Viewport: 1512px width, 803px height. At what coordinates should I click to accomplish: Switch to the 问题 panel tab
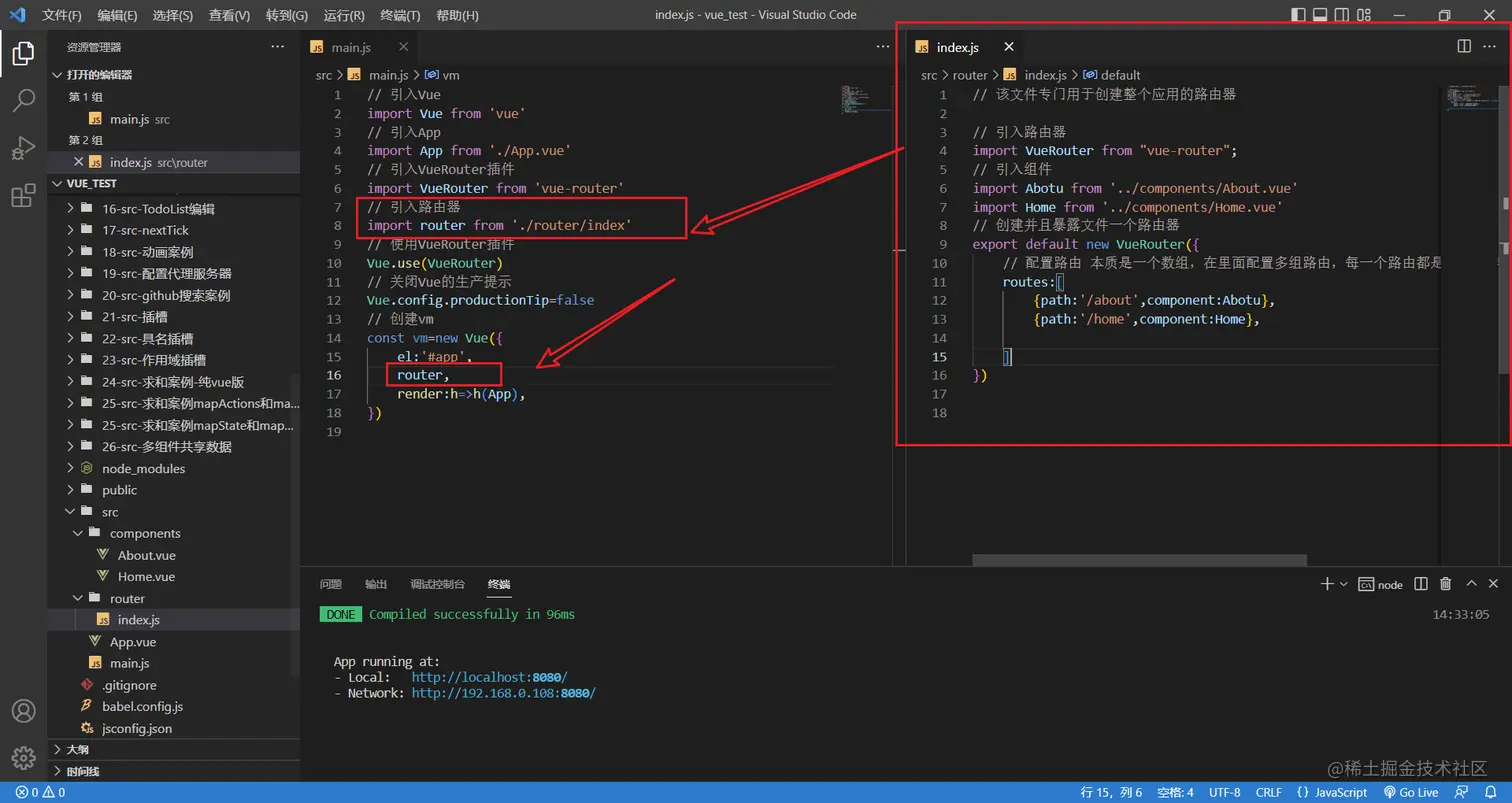331,584
